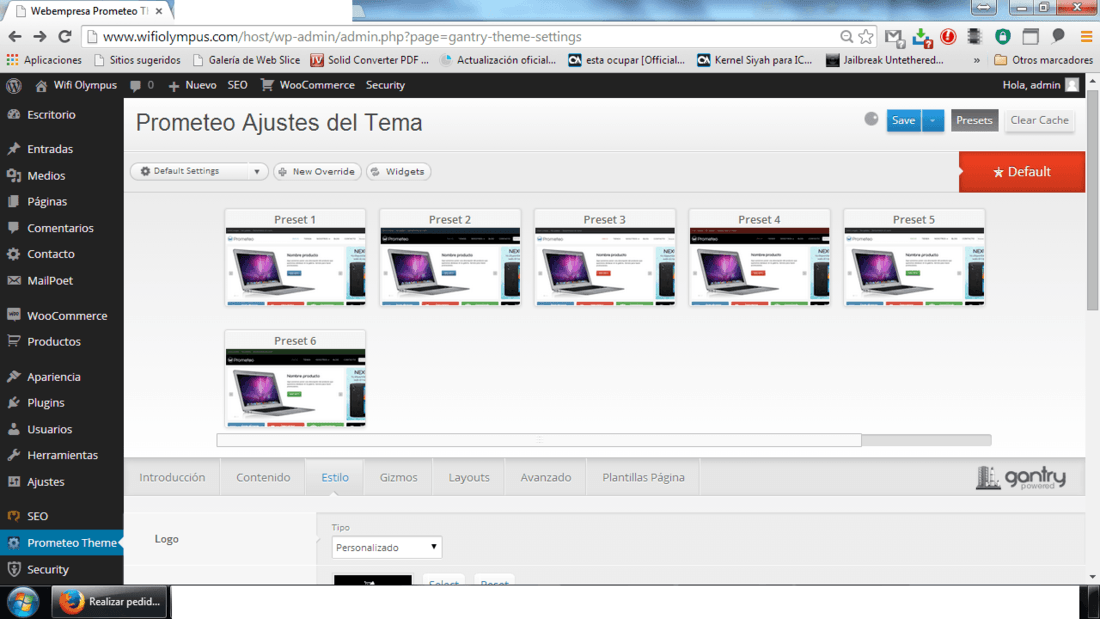Click the green lock shield extension icon
The image size is (1100, 619).
[1002, 36]
